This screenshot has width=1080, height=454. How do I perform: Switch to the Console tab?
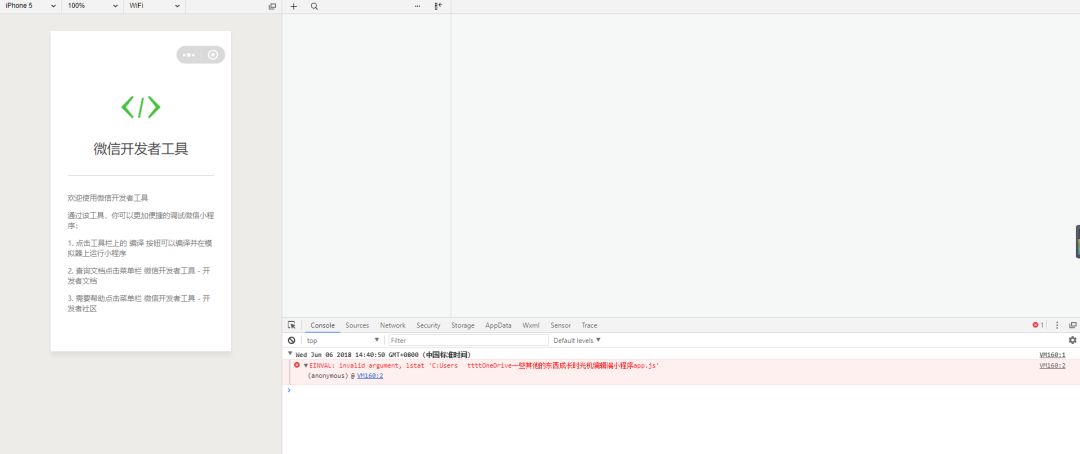coord(322,325)
